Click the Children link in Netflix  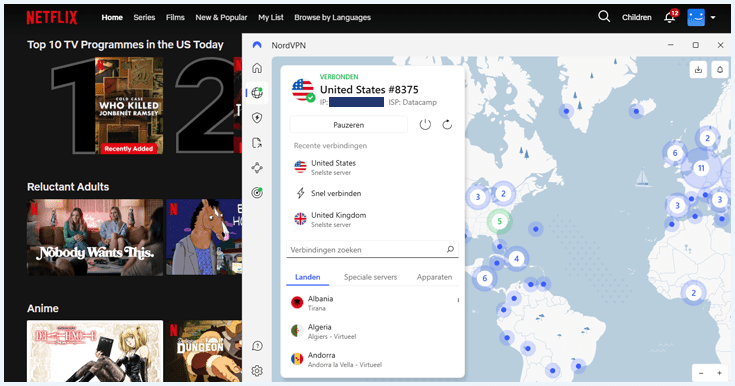tap(637, 17)
